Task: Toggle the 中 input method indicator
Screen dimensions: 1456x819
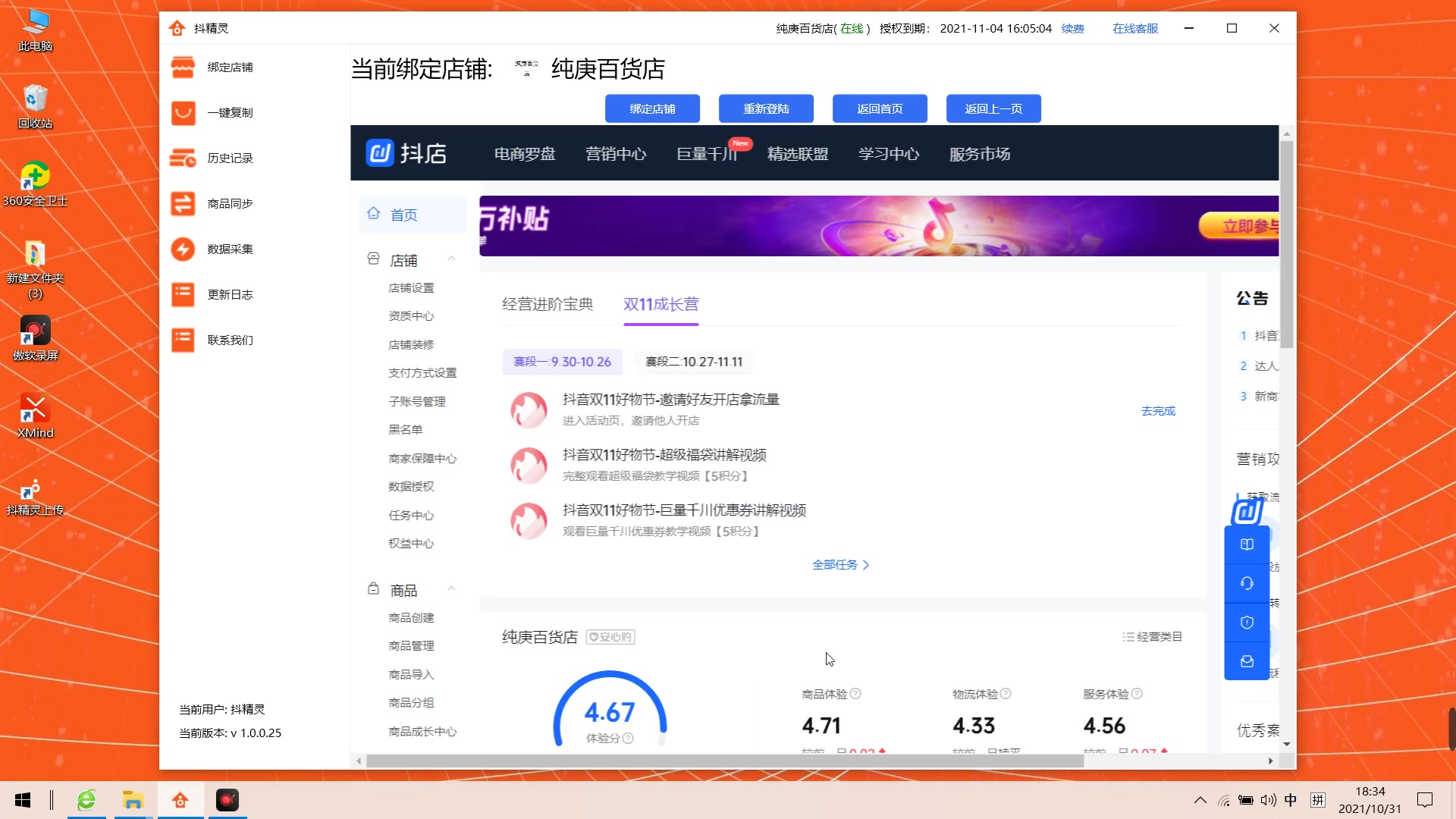Action: 1291,800
